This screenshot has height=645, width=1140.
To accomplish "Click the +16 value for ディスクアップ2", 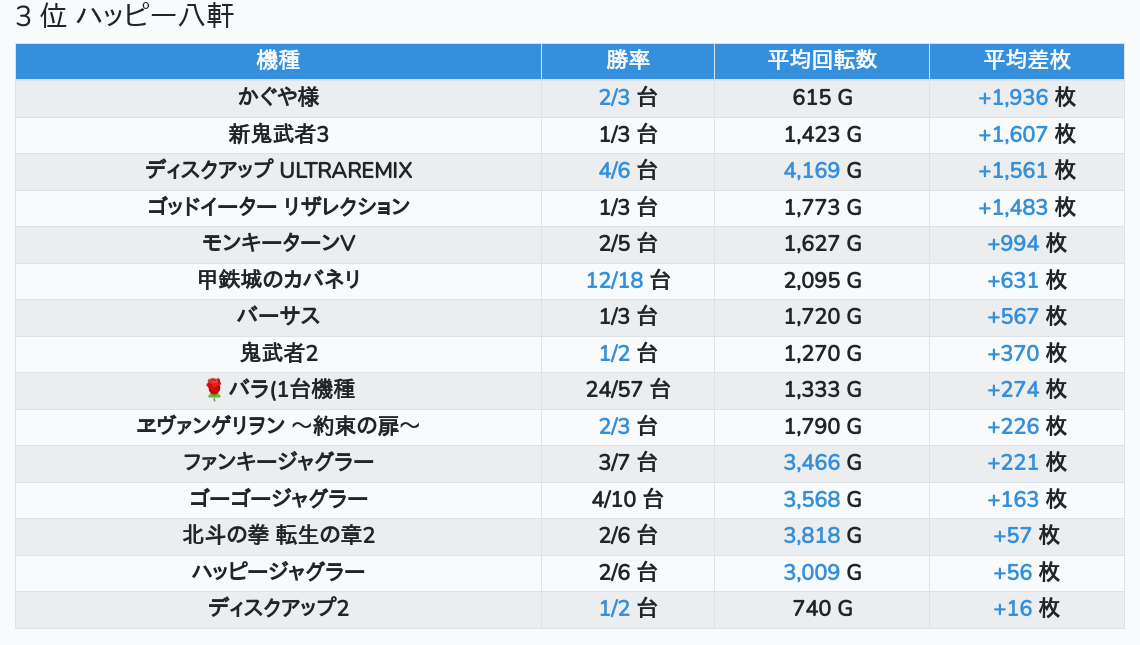I will point(1012,608).
